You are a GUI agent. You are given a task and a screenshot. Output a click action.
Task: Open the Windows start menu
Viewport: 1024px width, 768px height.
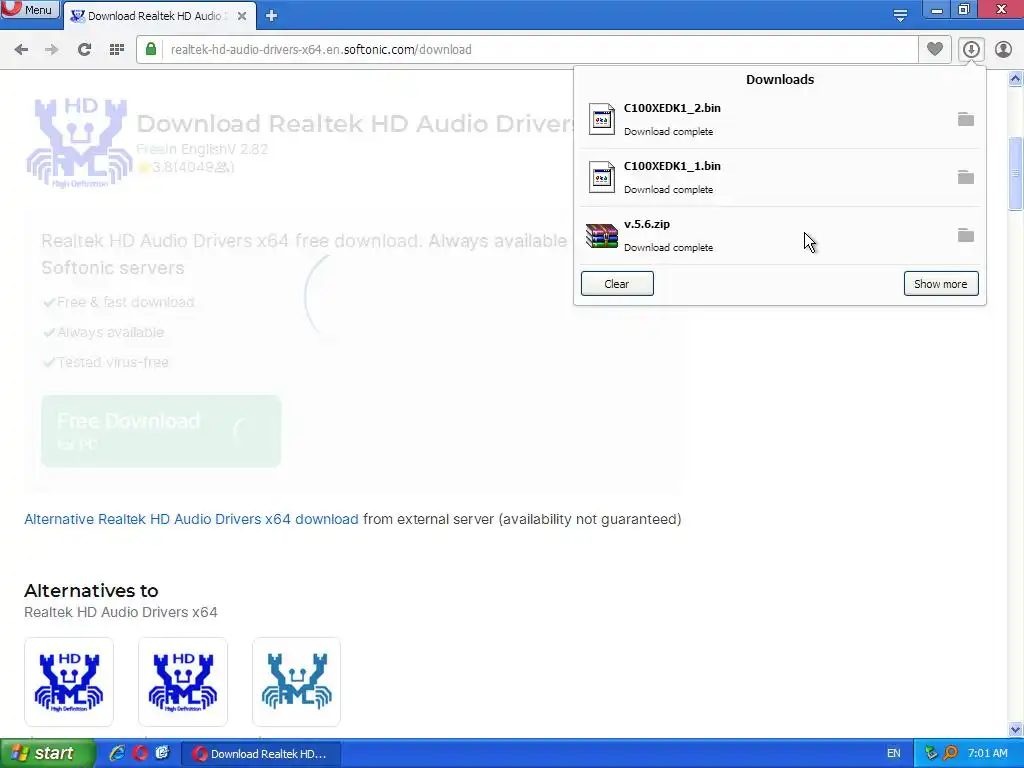pos(46,754)
